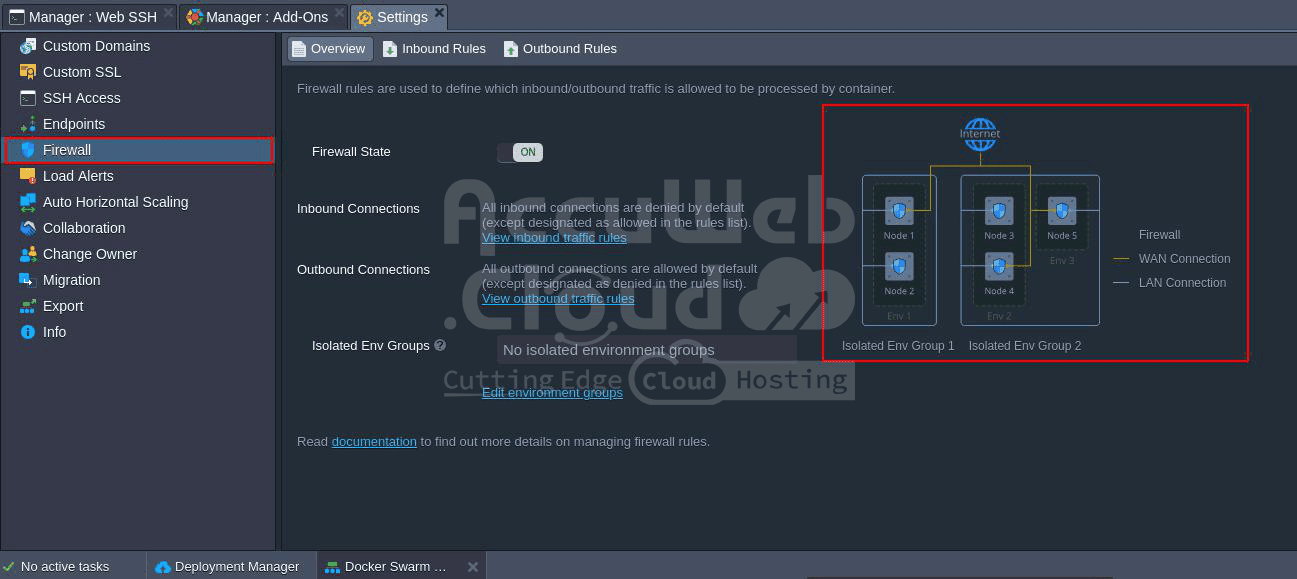Switch to the Inbound Rules tab

(434, 49)
